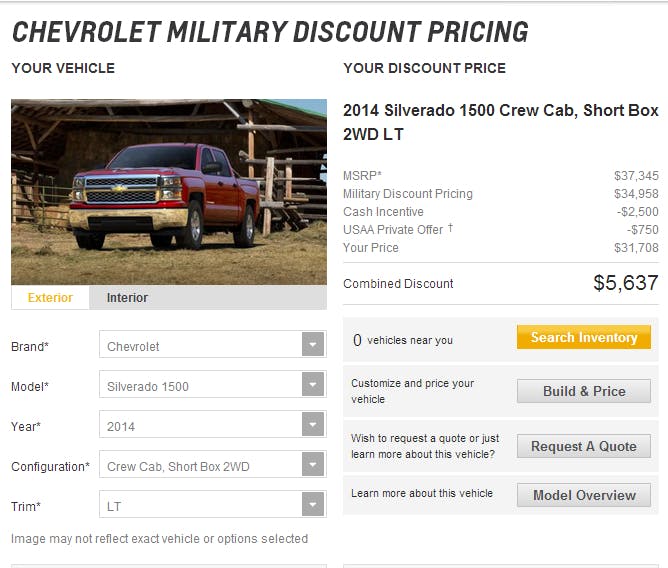Switch to the Interior tab
The height and width of the screenshot is (568, 668).
coord(127,298)
